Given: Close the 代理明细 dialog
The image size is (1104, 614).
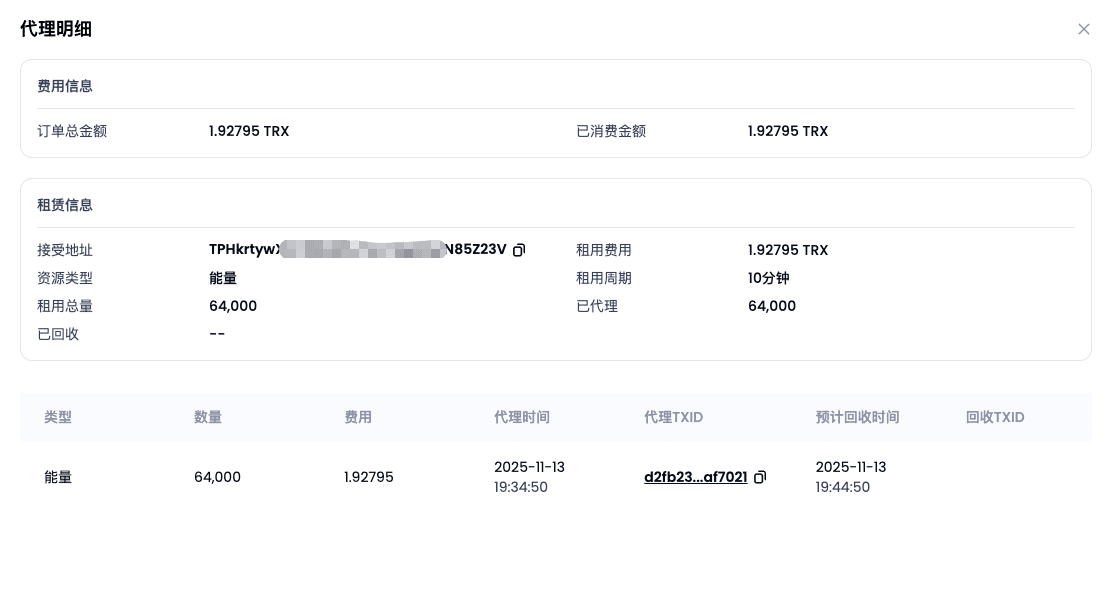Looking at the screenshot, I should coord(1083,29).
